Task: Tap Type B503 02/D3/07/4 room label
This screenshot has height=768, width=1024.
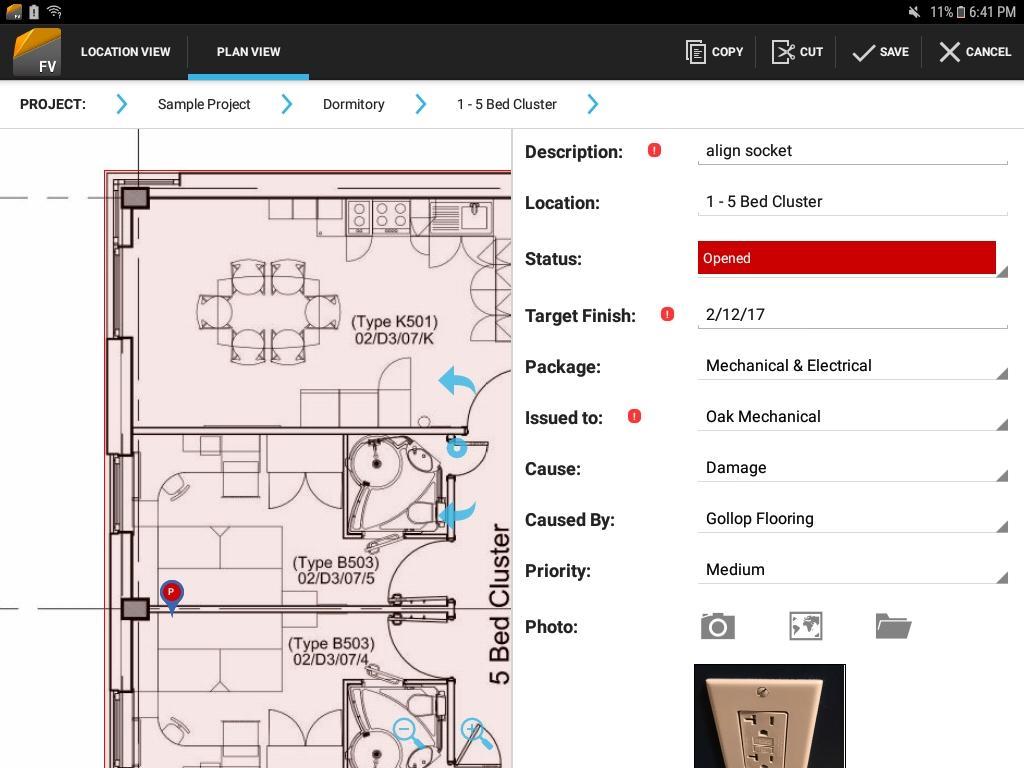Action: [331, 652]
